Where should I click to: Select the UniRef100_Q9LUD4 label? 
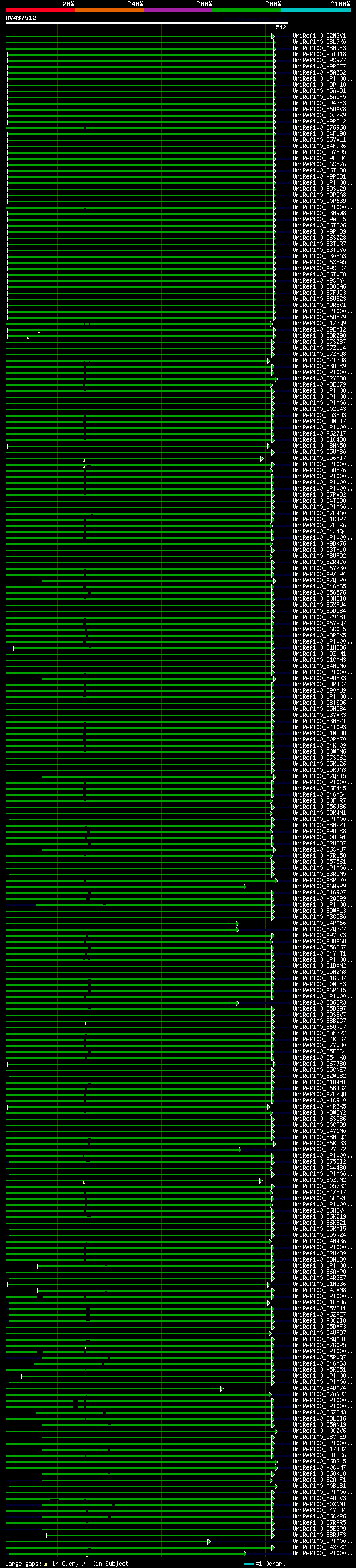319,159
